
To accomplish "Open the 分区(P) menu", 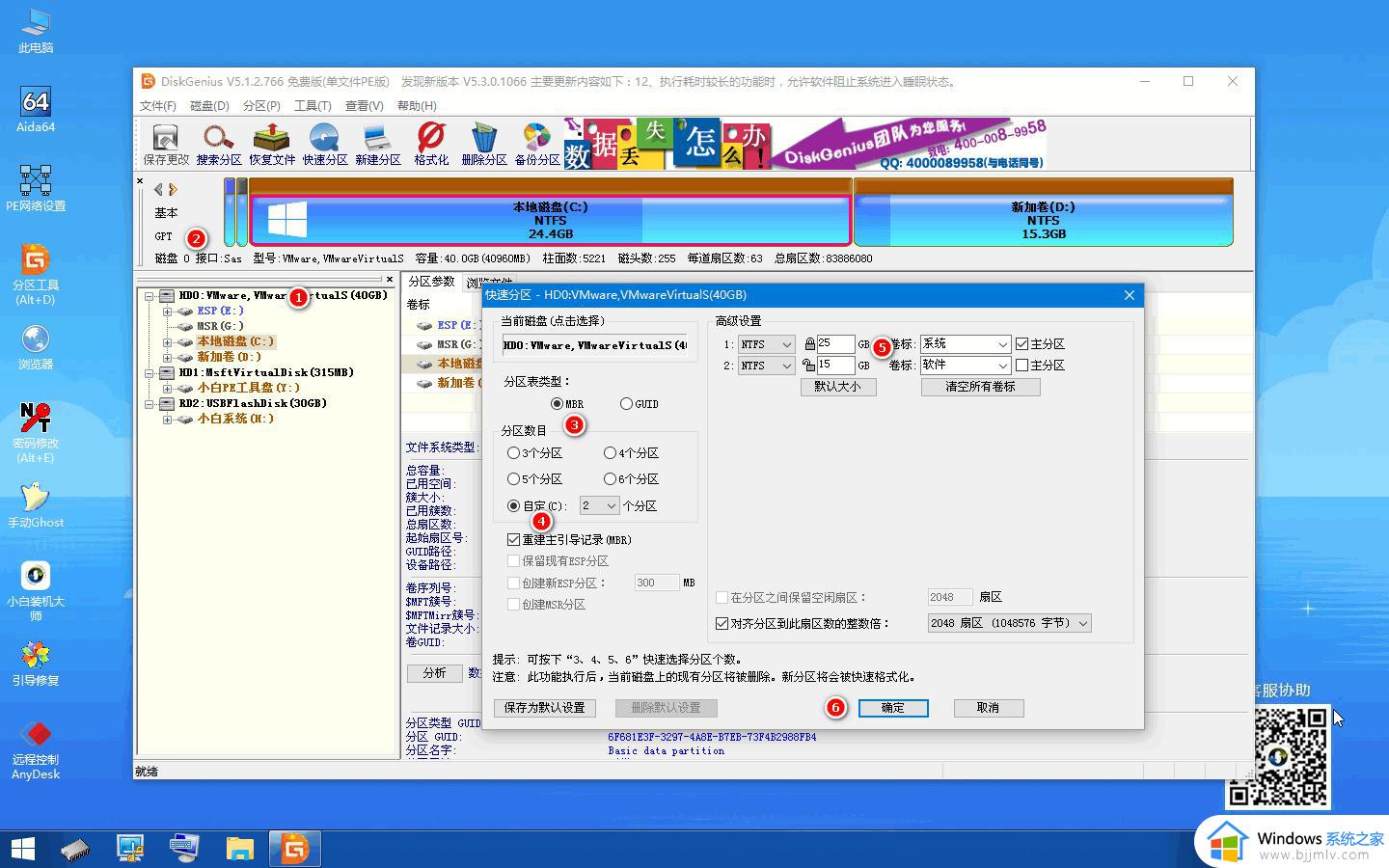I will tap(261, 106).
